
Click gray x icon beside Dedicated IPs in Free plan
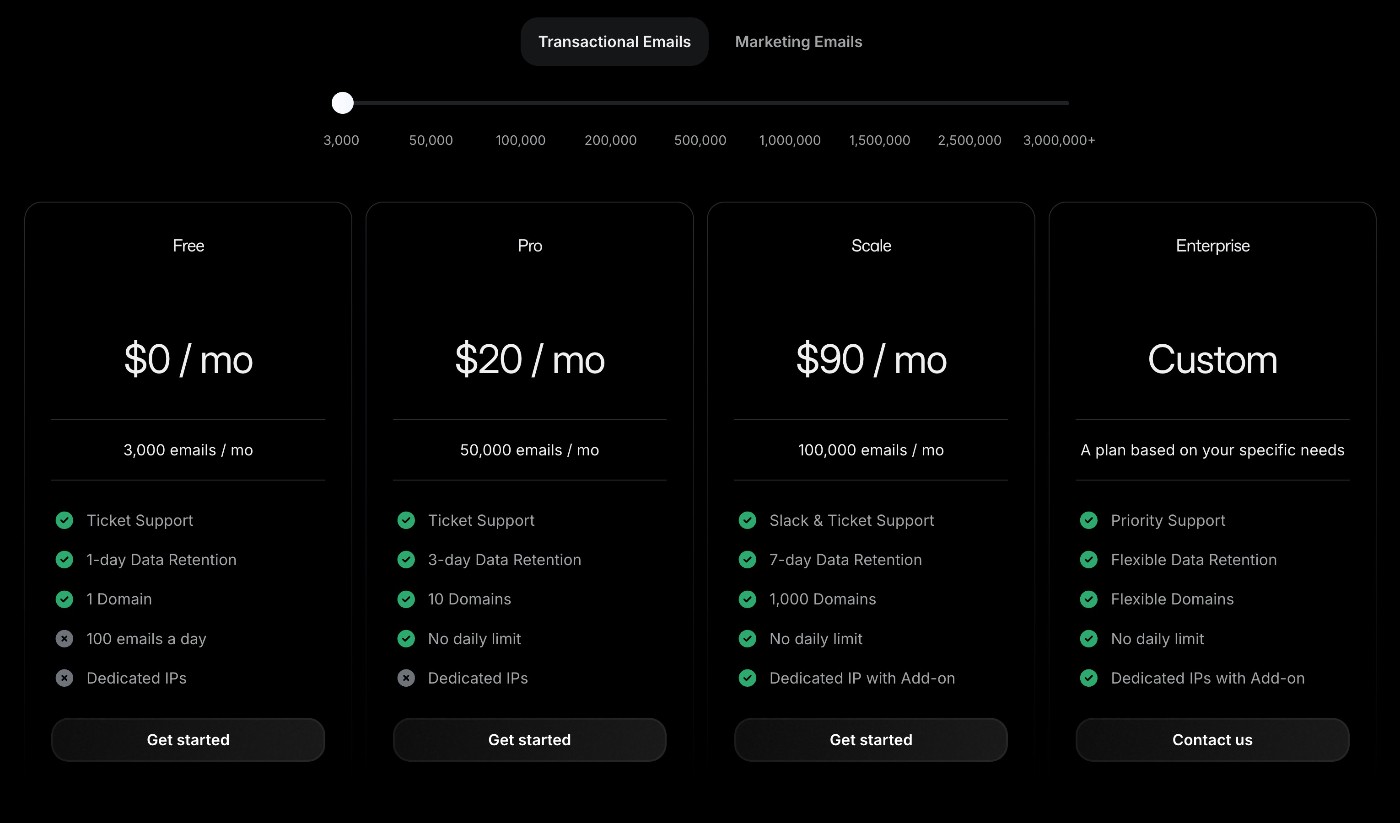pos(64,678)
